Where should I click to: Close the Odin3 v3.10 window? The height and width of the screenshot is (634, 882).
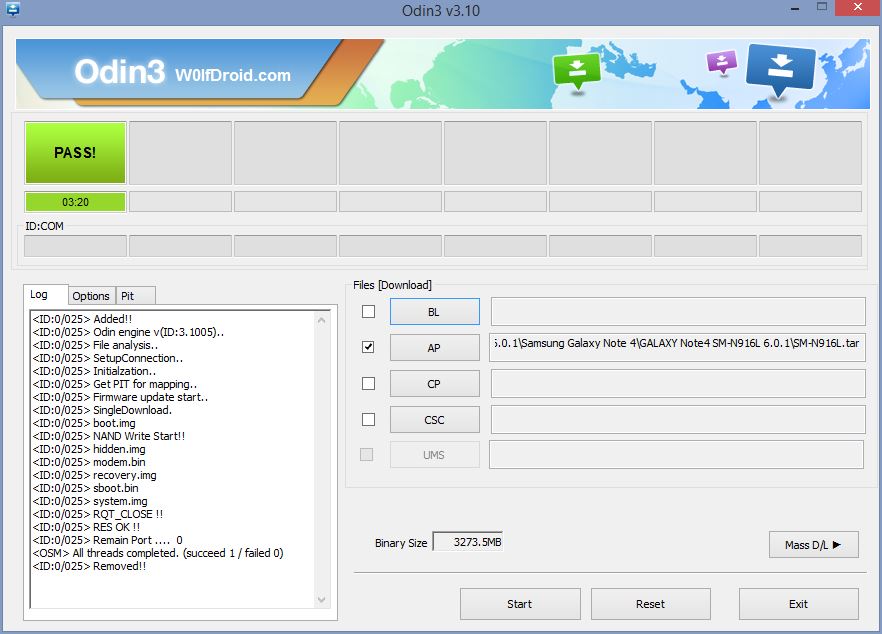click(x=858, y=7)
